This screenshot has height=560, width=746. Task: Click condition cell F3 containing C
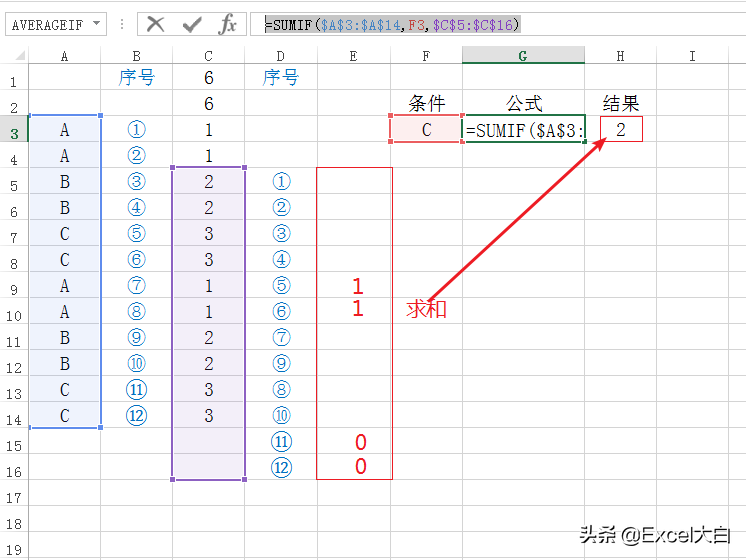426,129
